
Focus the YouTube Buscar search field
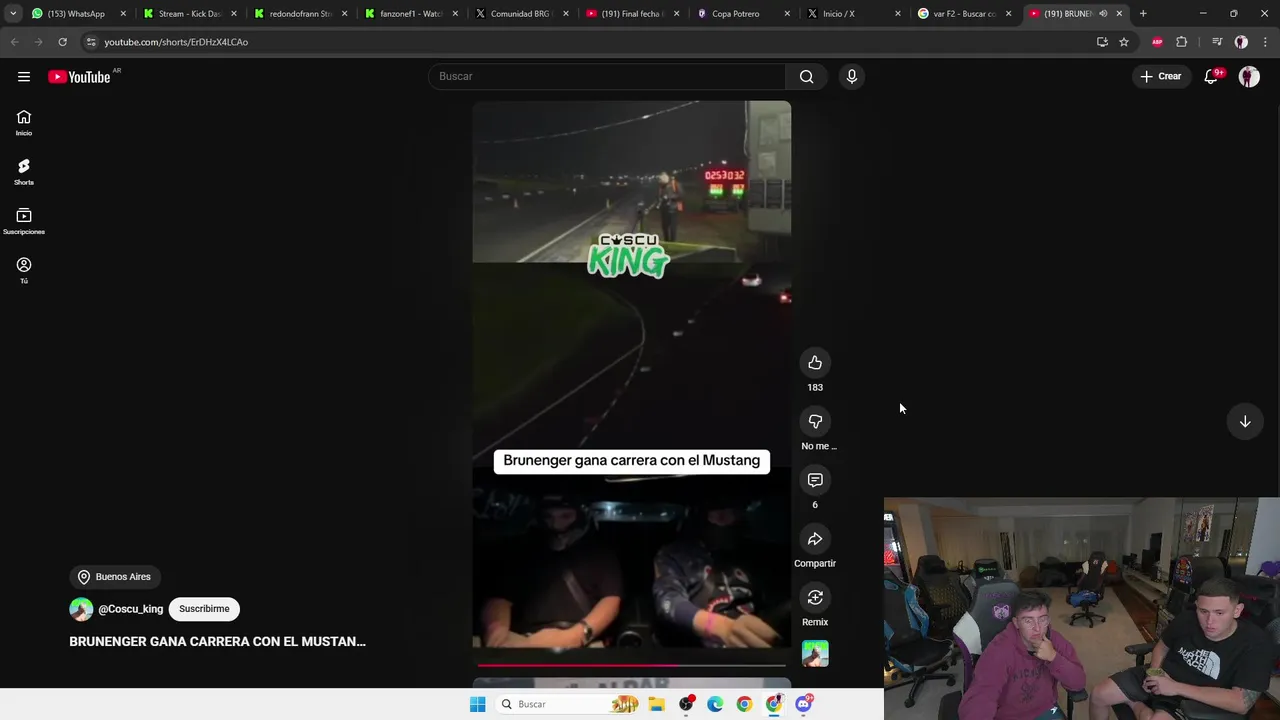(x=607, y=77)
